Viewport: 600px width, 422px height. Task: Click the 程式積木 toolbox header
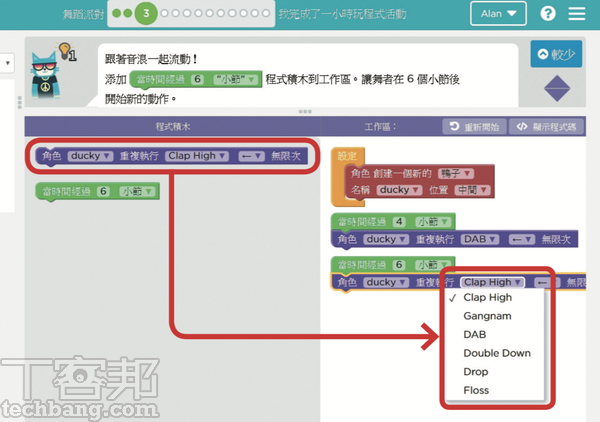173,127
